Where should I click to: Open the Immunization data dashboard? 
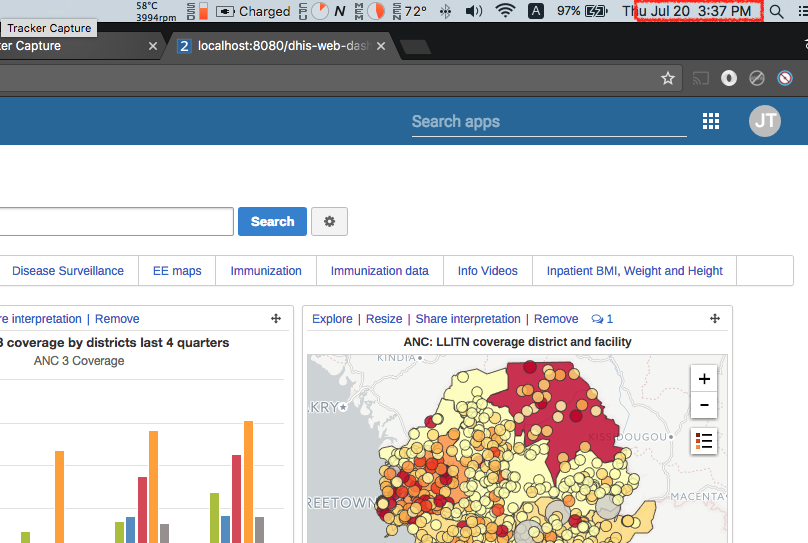click(379, 271)
